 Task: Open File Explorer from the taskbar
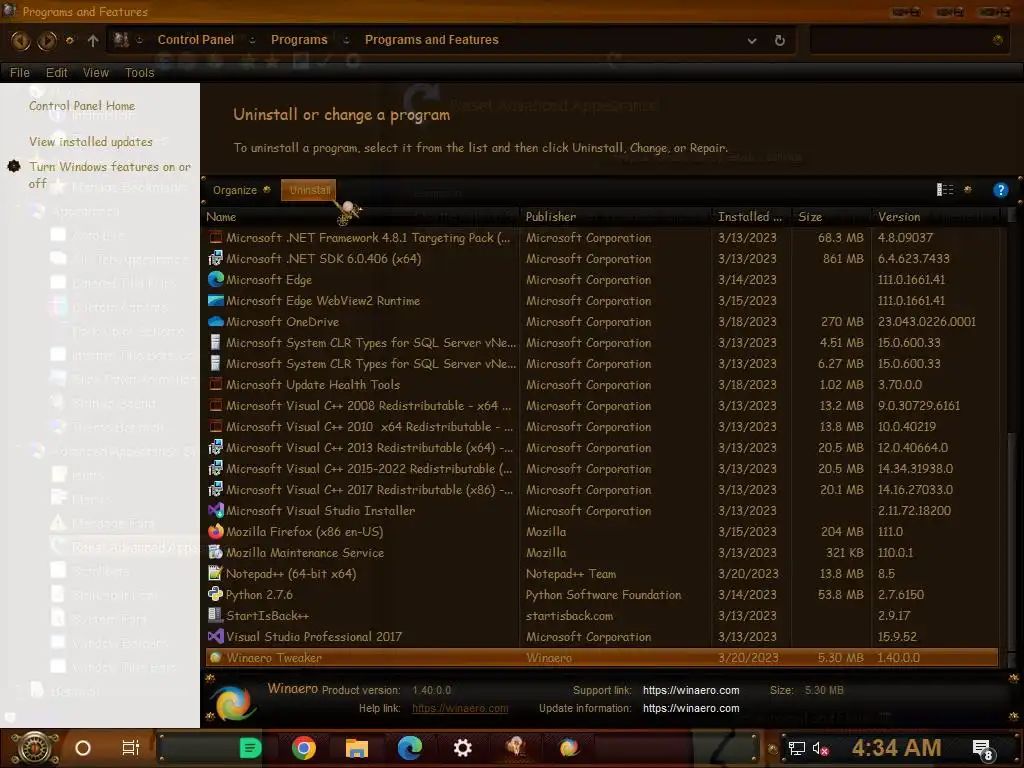(357, 748)
